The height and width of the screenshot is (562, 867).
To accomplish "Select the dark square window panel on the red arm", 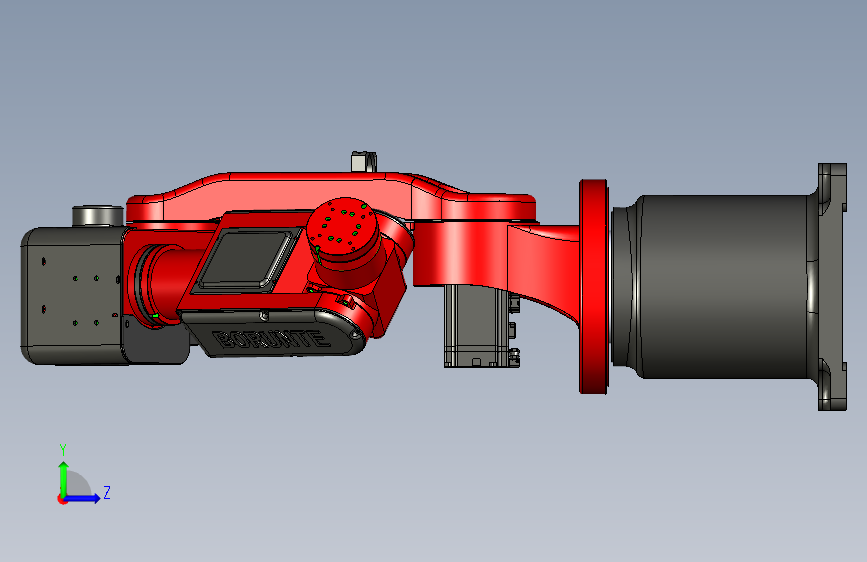I will tap(246, 260).
